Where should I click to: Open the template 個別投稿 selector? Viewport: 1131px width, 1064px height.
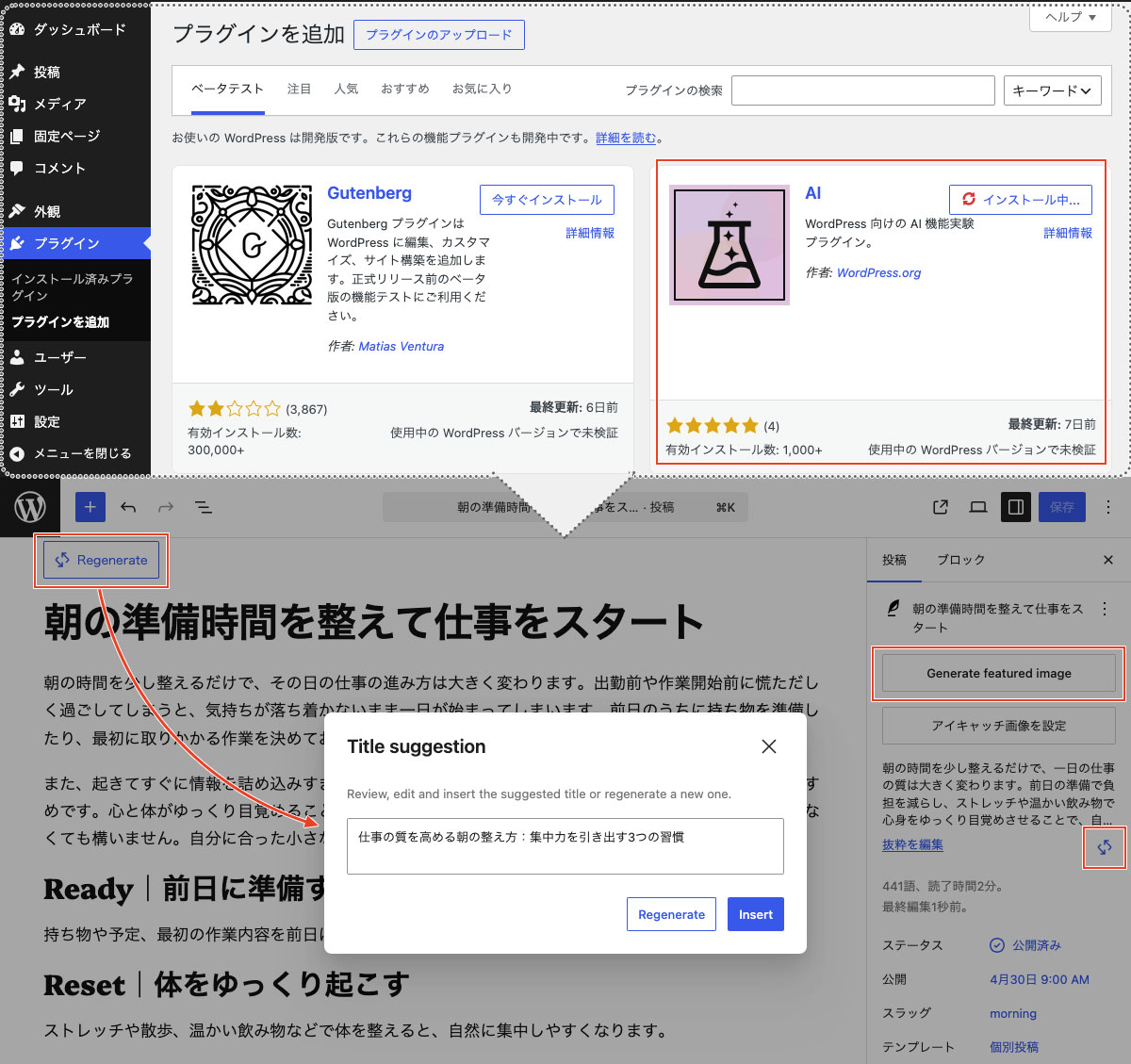[1014, 1047]
